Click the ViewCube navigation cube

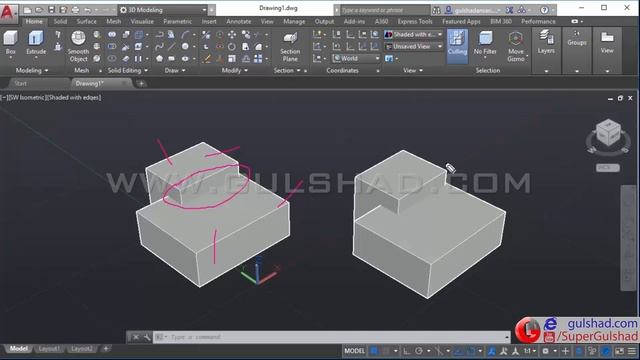608,132
